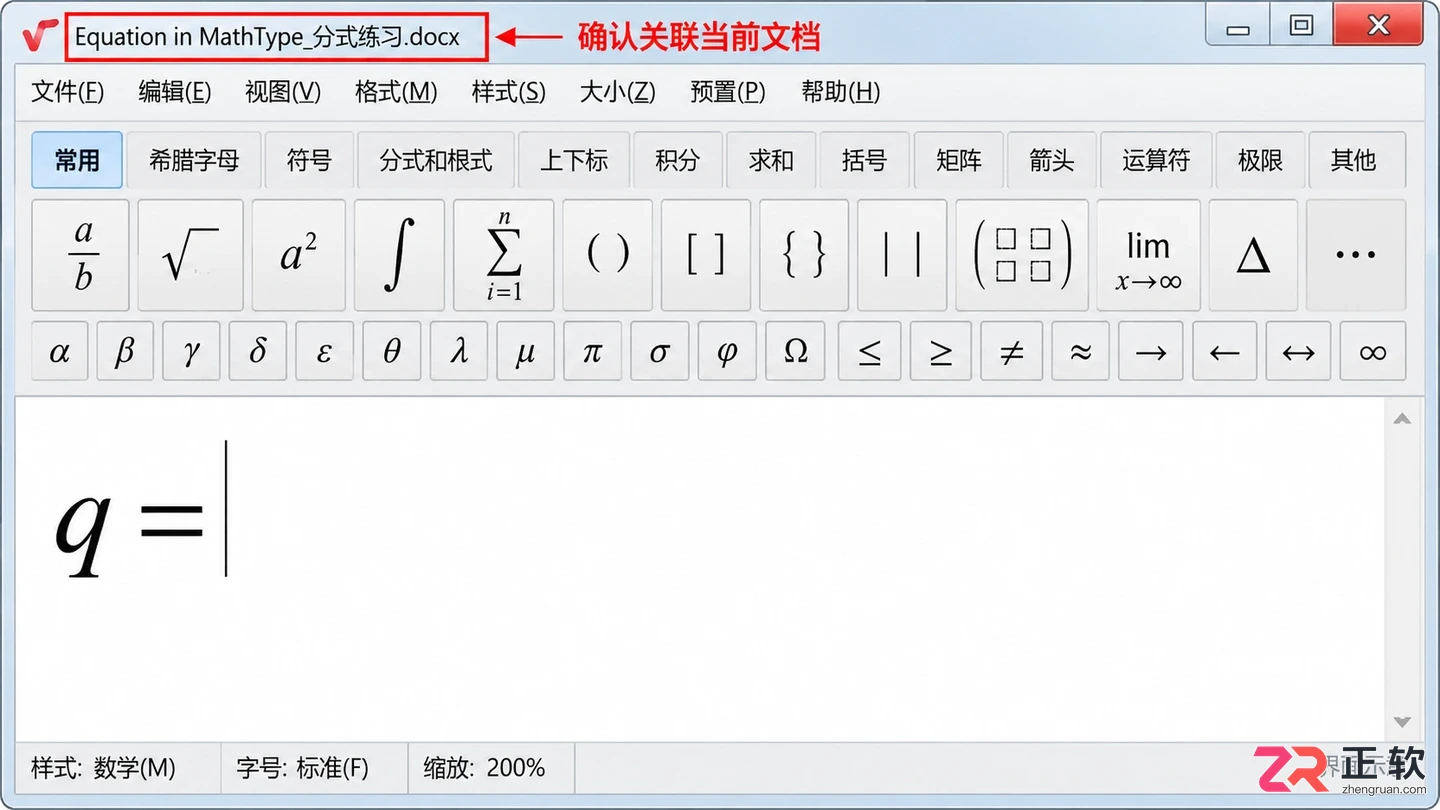The image size is (1440, 810).
Task: Switch to the 上下标 tab
Action: click(x=574, y=160)
